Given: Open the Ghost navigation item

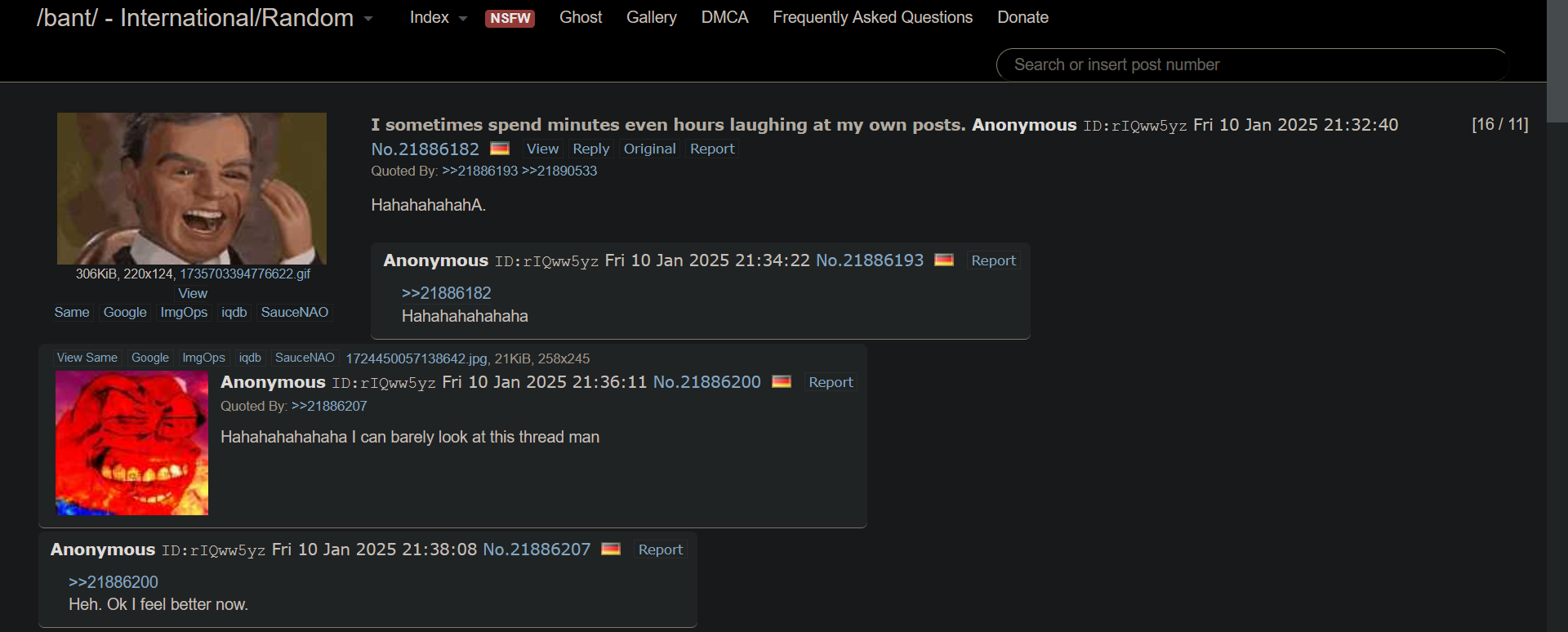Looking at the screenshot, I should 581,17.
